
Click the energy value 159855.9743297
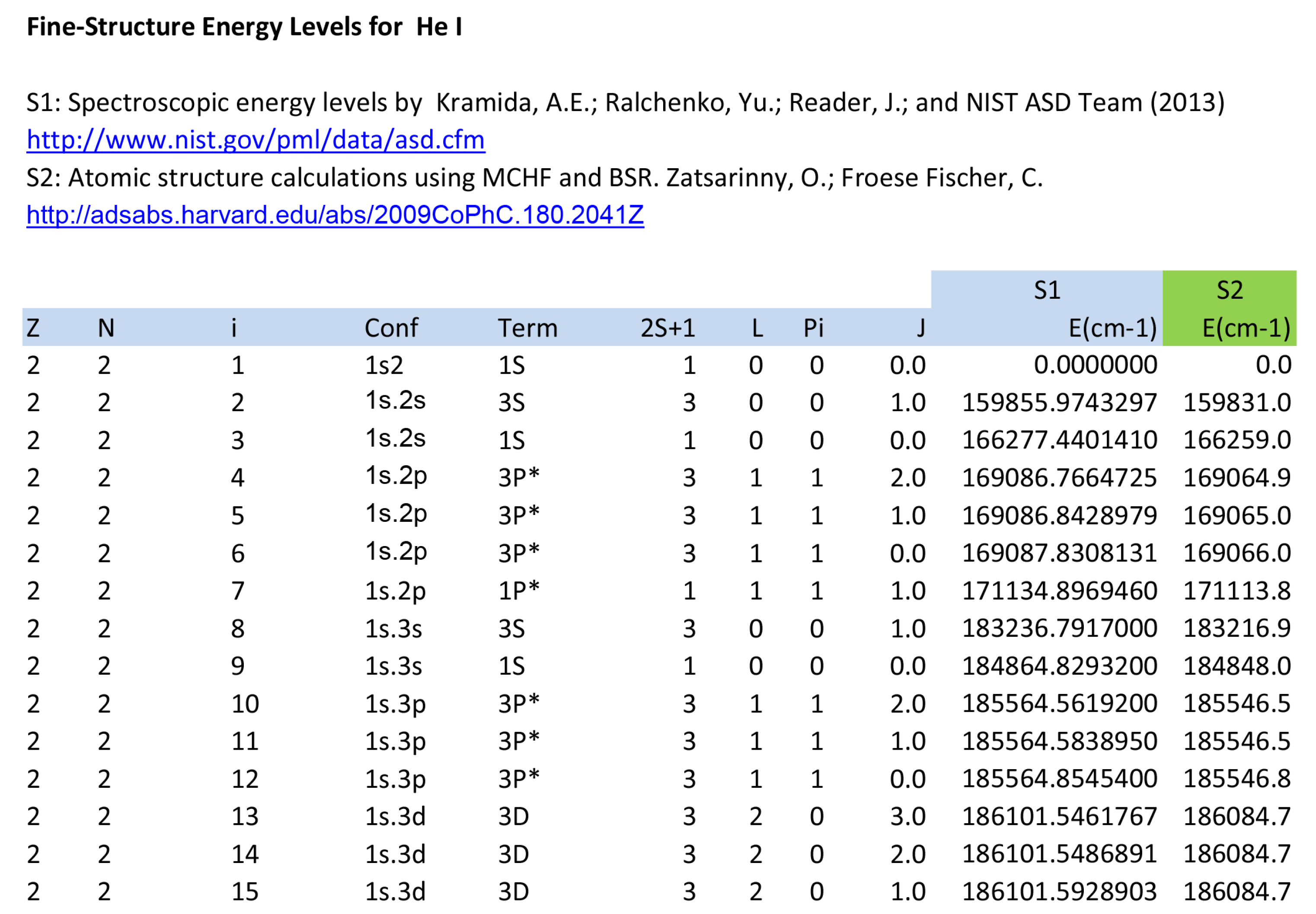click(x=1059, y=403)
